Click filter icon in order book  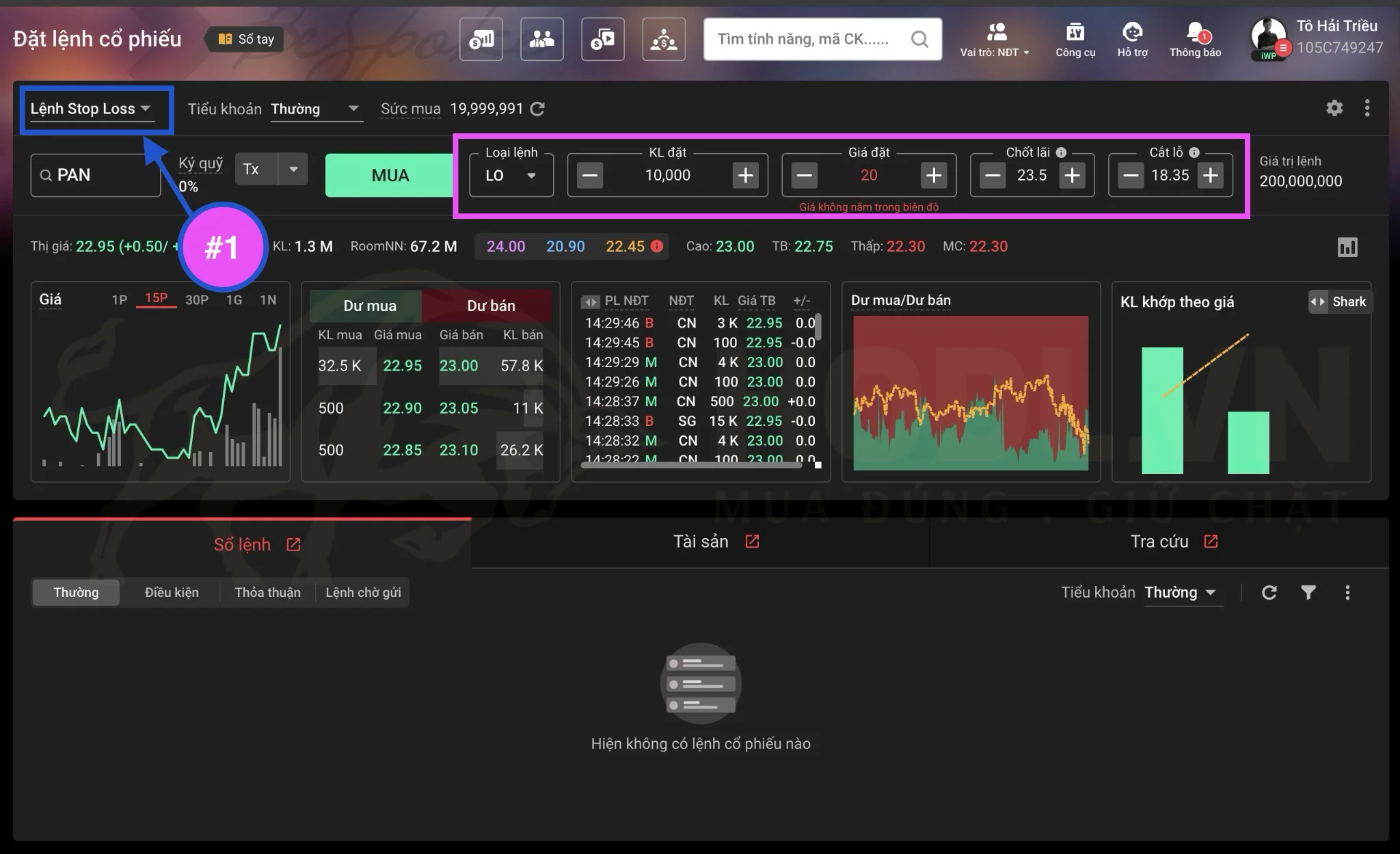click(x=1308, y=592)
